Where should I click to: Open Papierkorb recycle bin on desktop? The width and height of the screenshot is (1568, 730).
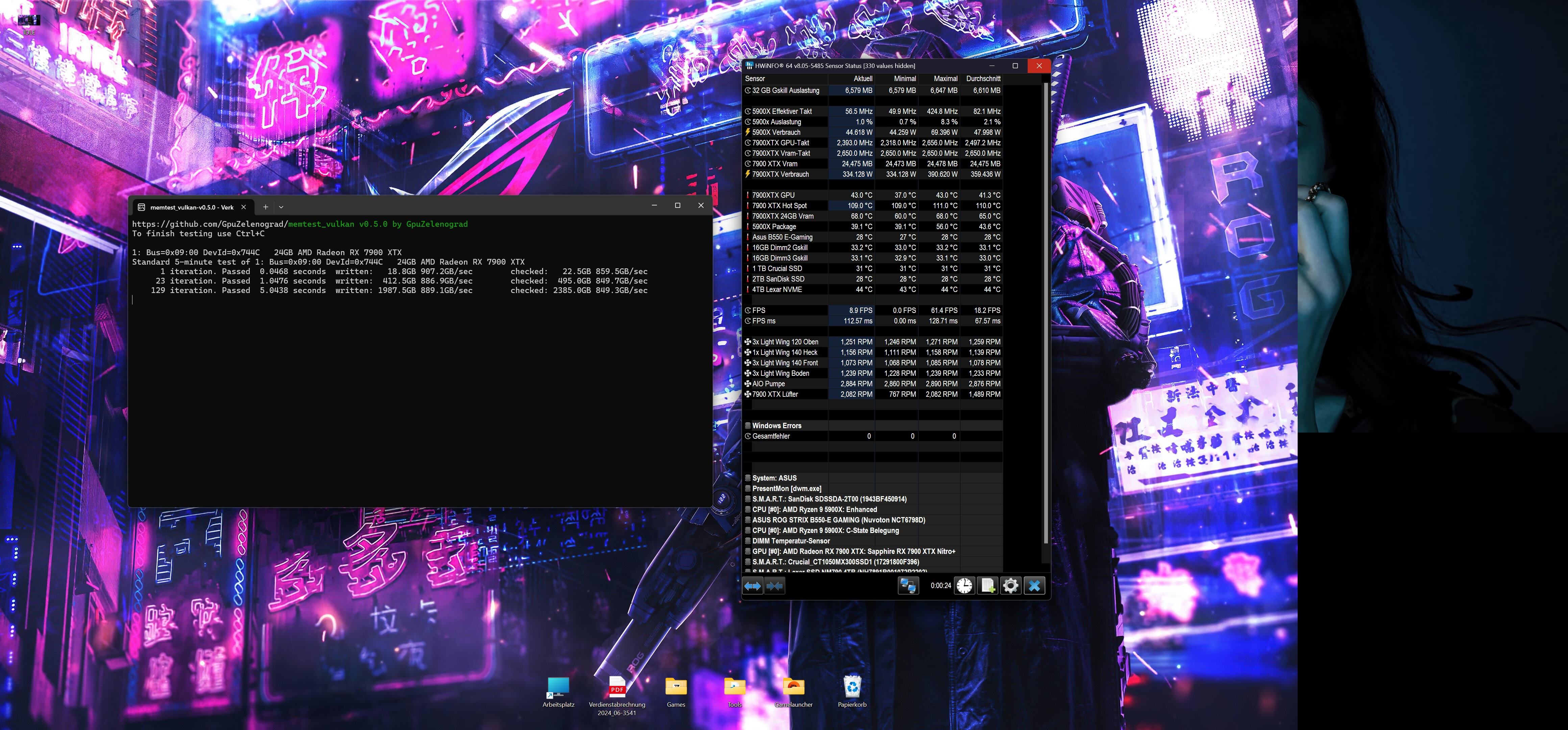tap(852, 691)
